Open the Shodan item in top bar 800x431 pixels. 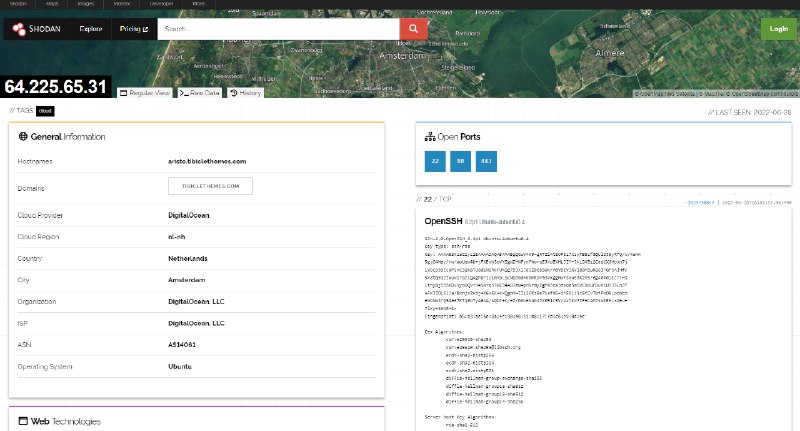[18, 4]
